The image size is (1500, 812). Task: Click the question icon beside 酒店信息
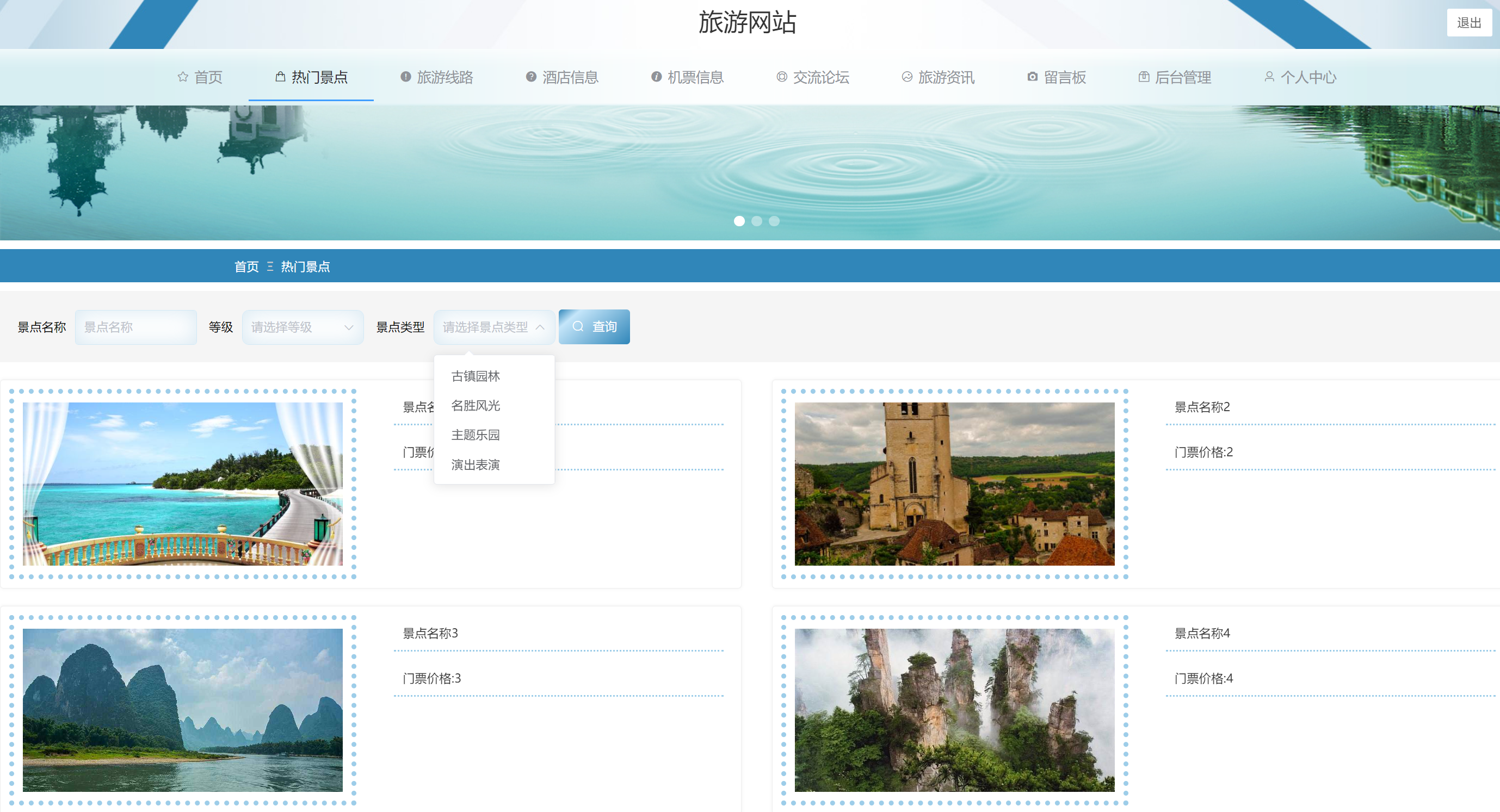pos(531,77)
